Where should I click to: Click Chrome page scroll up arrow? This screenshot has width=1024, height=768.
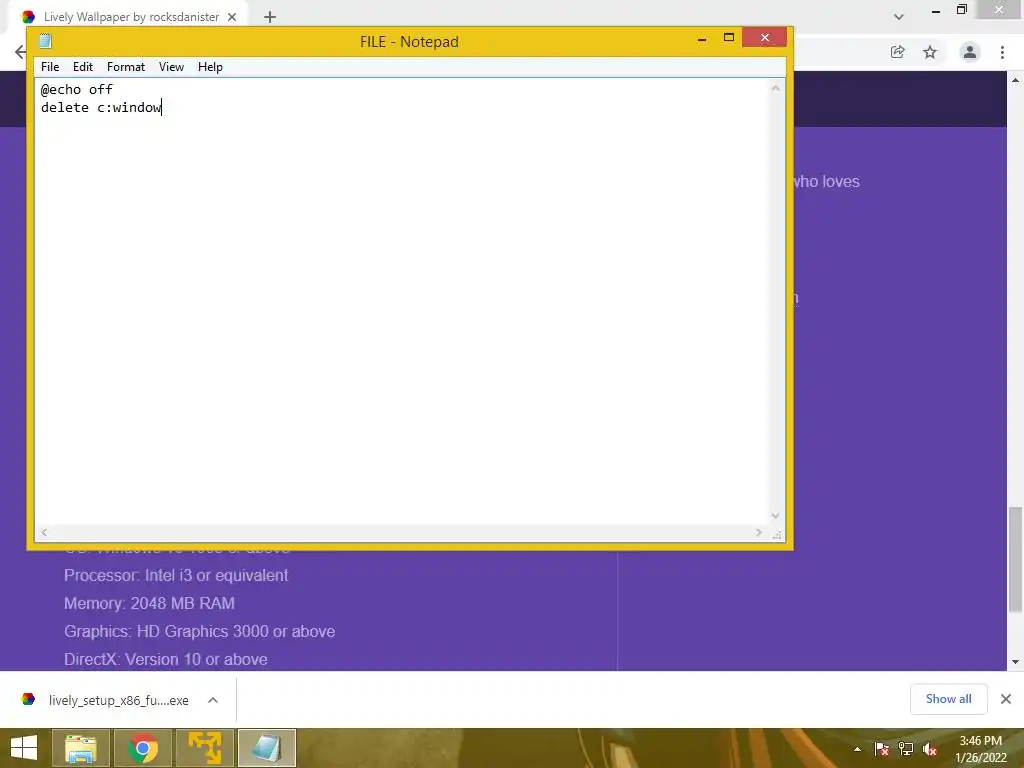point(1016,80)
